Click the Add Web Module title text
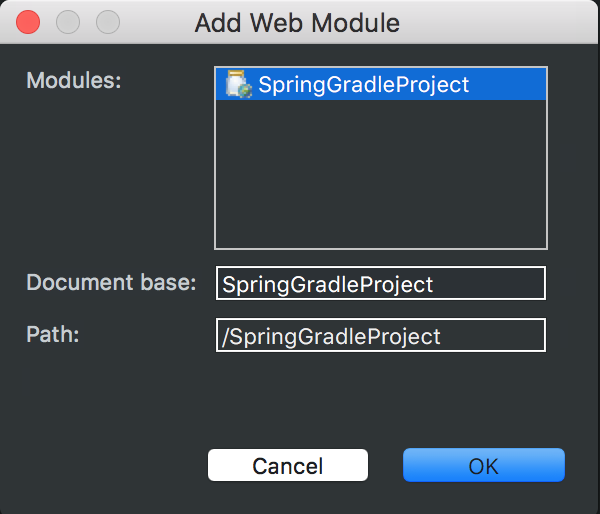 click(297, 22)
